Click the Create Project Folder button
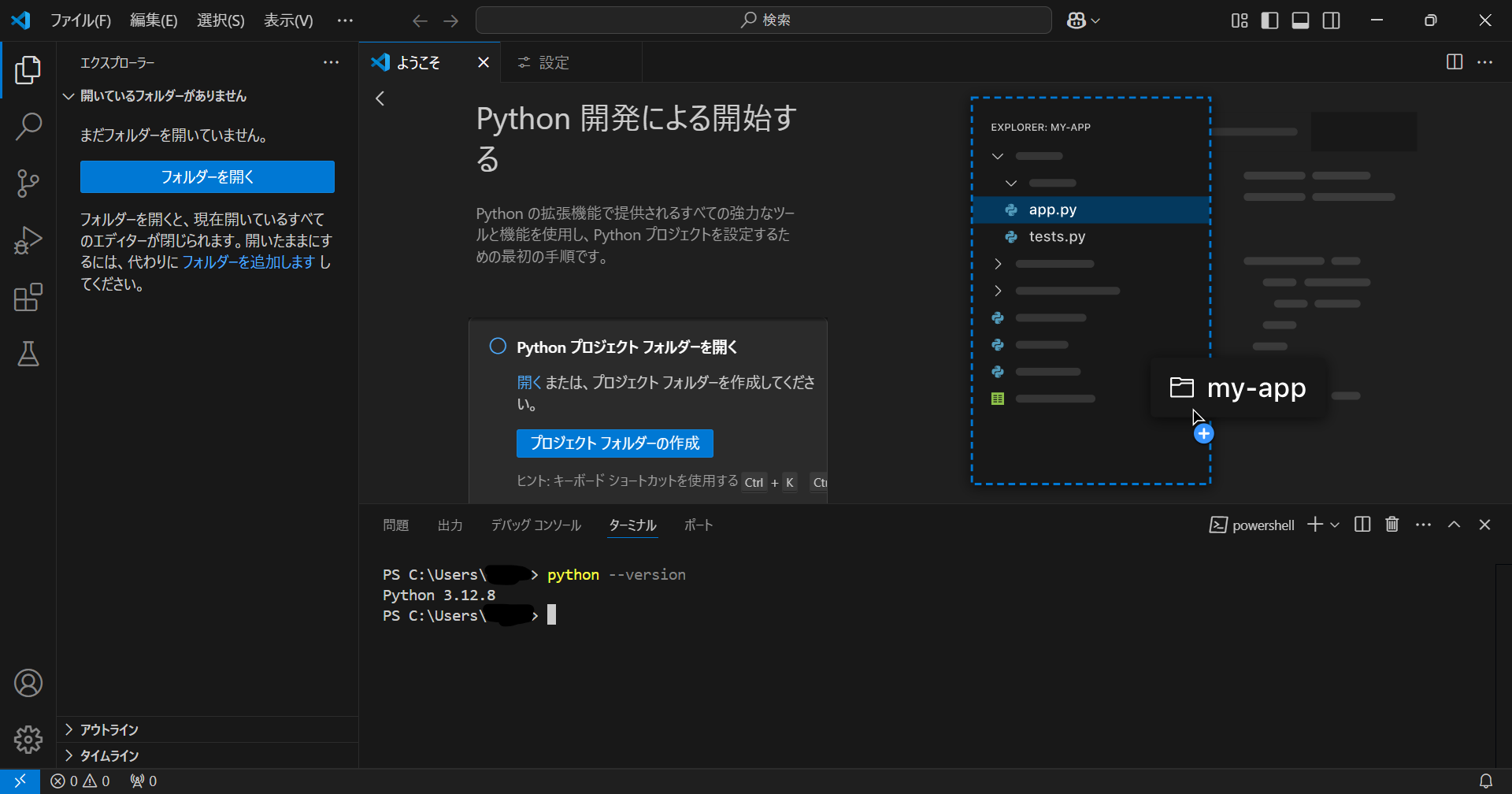This screenshot has width=1512, height=794. click(x=615, y=443)
